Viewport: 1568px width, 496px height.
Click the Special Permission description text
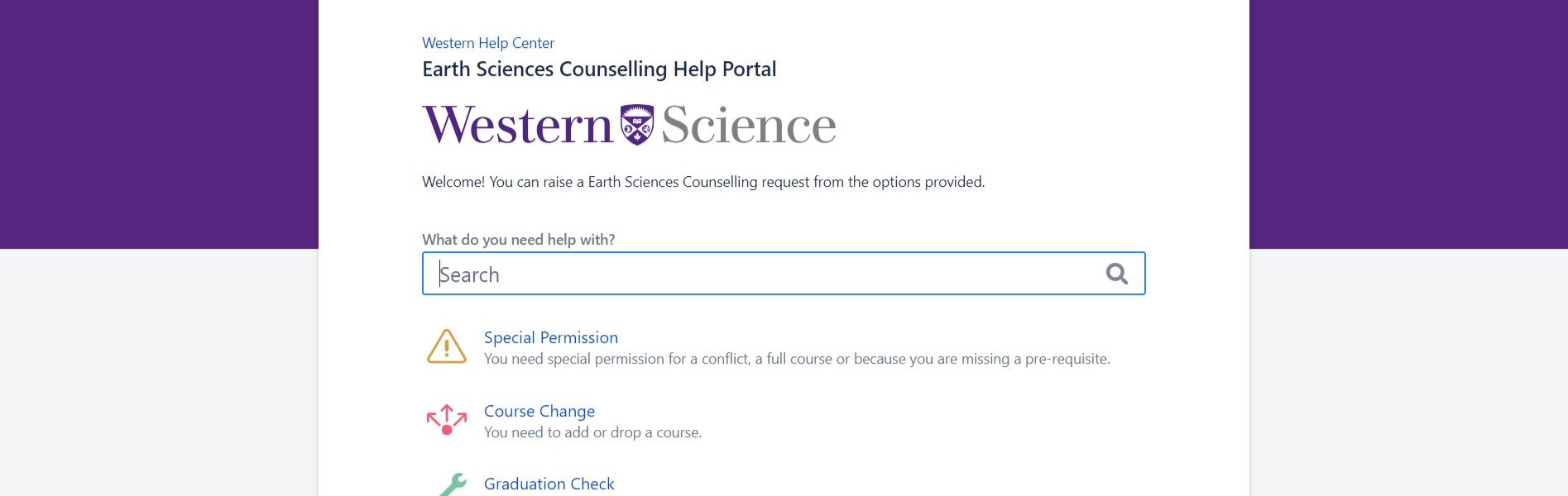[x=797, y=359]
